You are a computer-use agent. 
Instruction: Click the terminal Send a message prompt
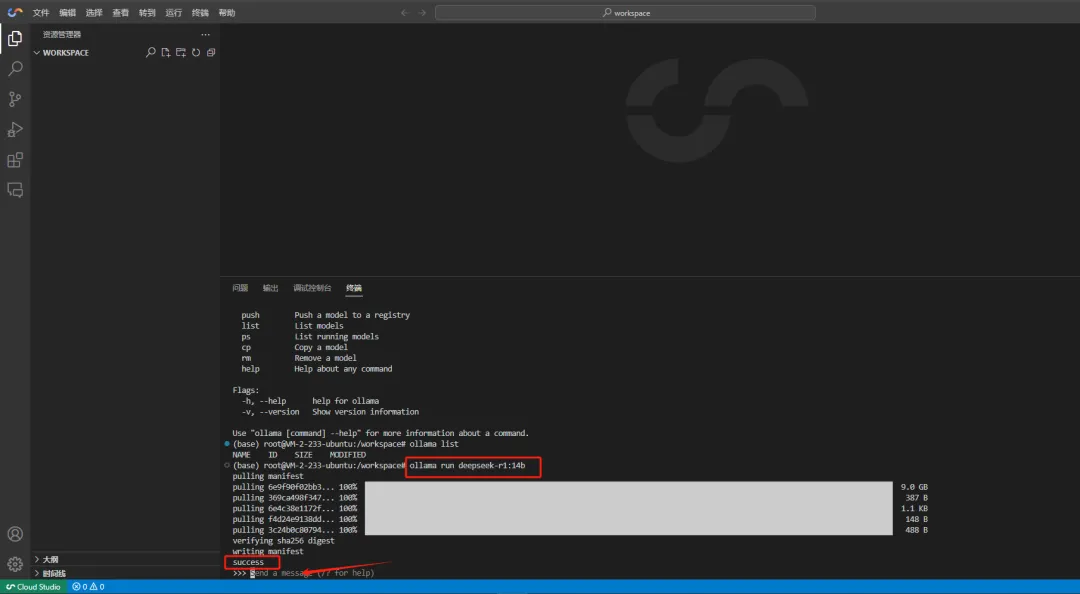click(312, 573)
